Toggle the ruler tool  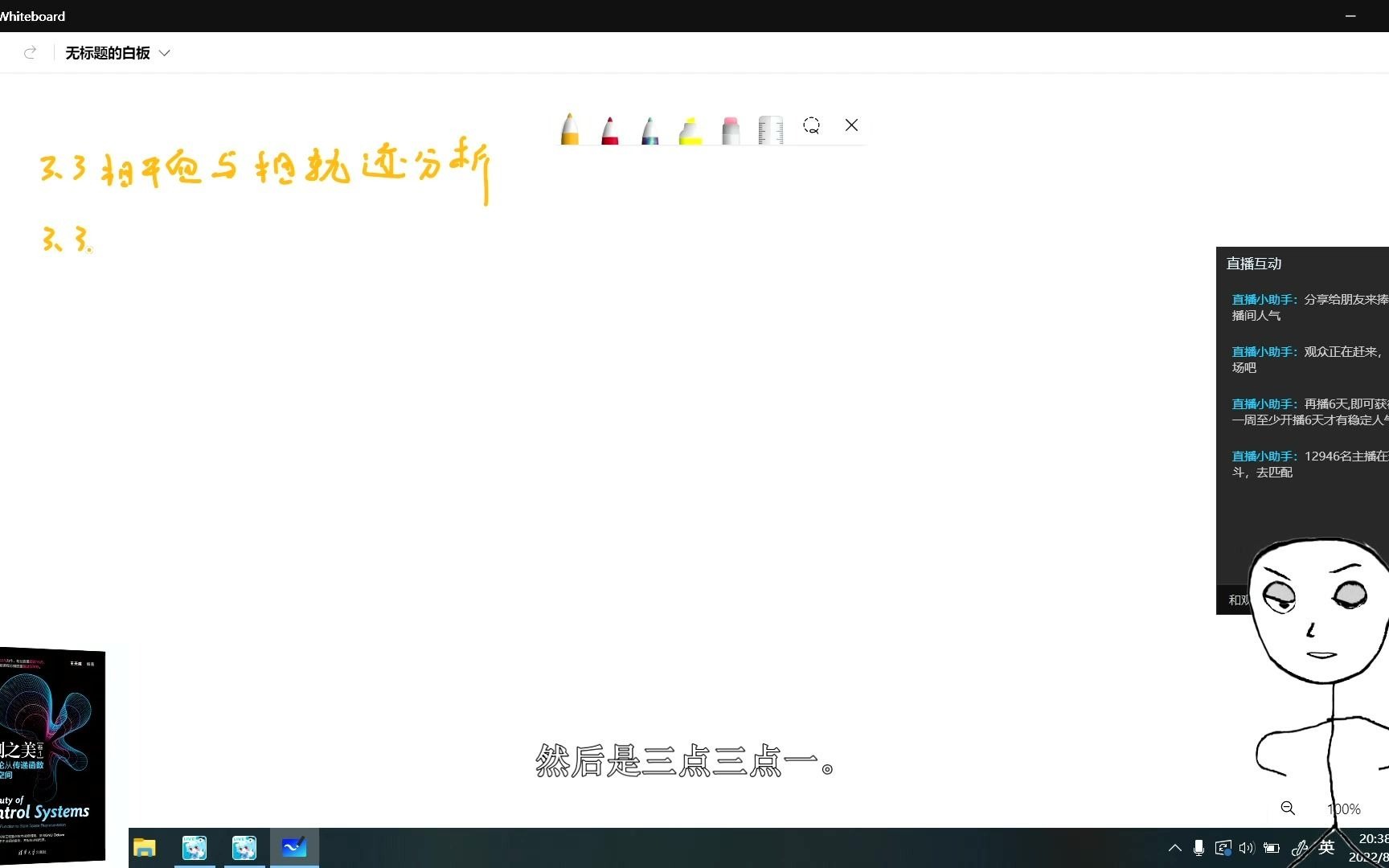click(771, 130)
